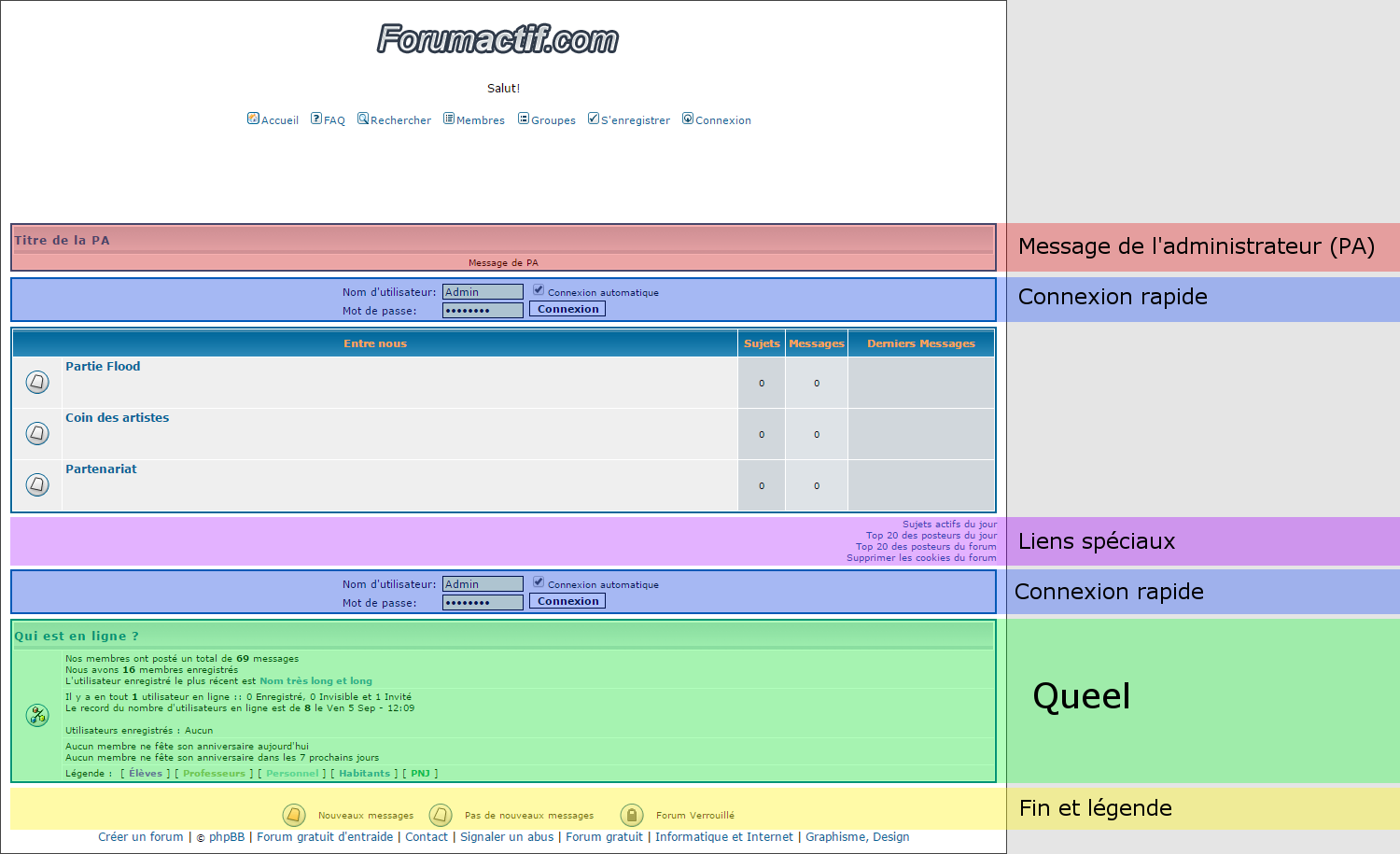Click the Contact footer link

427,837
